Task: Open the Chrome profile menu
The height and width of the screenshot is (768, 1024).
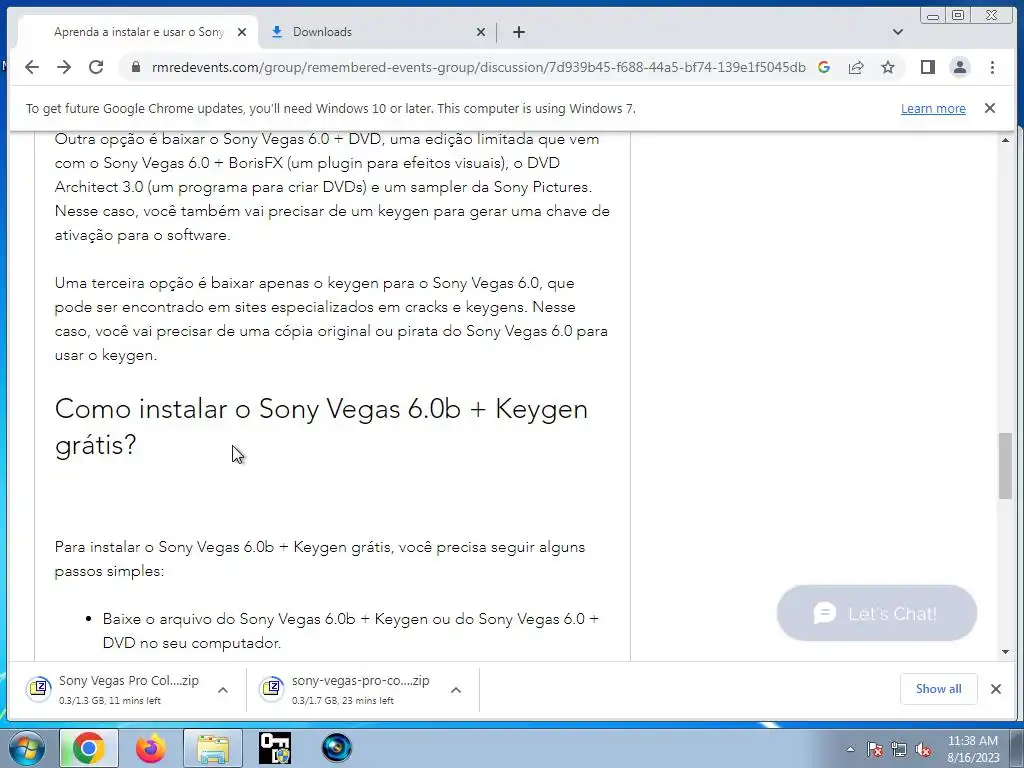Action: [x=960, y=67]
